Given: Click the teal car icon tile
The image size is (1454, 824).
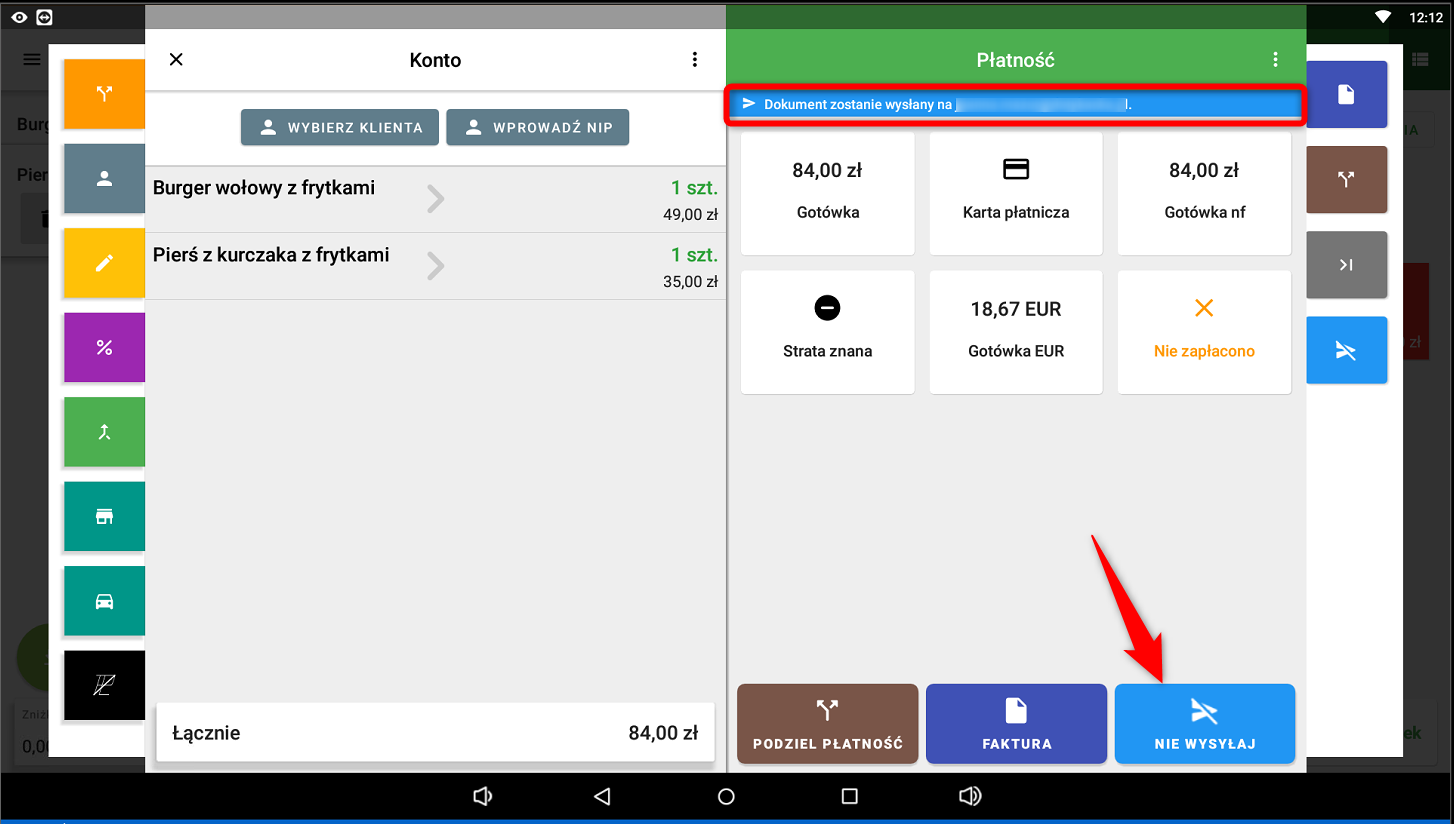Looking at the screenshot, I should coord(104,601).
